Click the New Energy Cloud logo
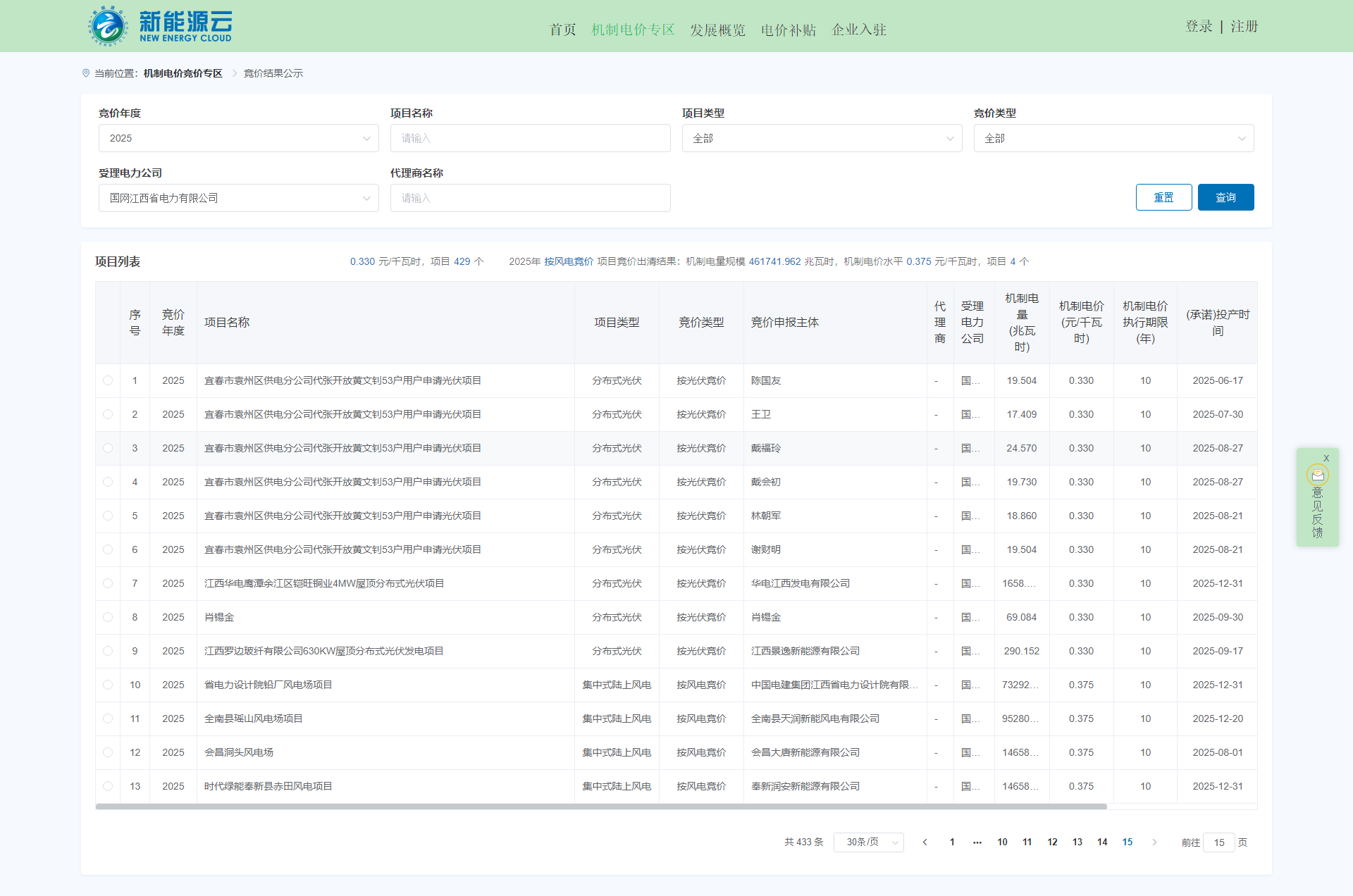This screenshot has width=1353, height=896. click(161, 26)
